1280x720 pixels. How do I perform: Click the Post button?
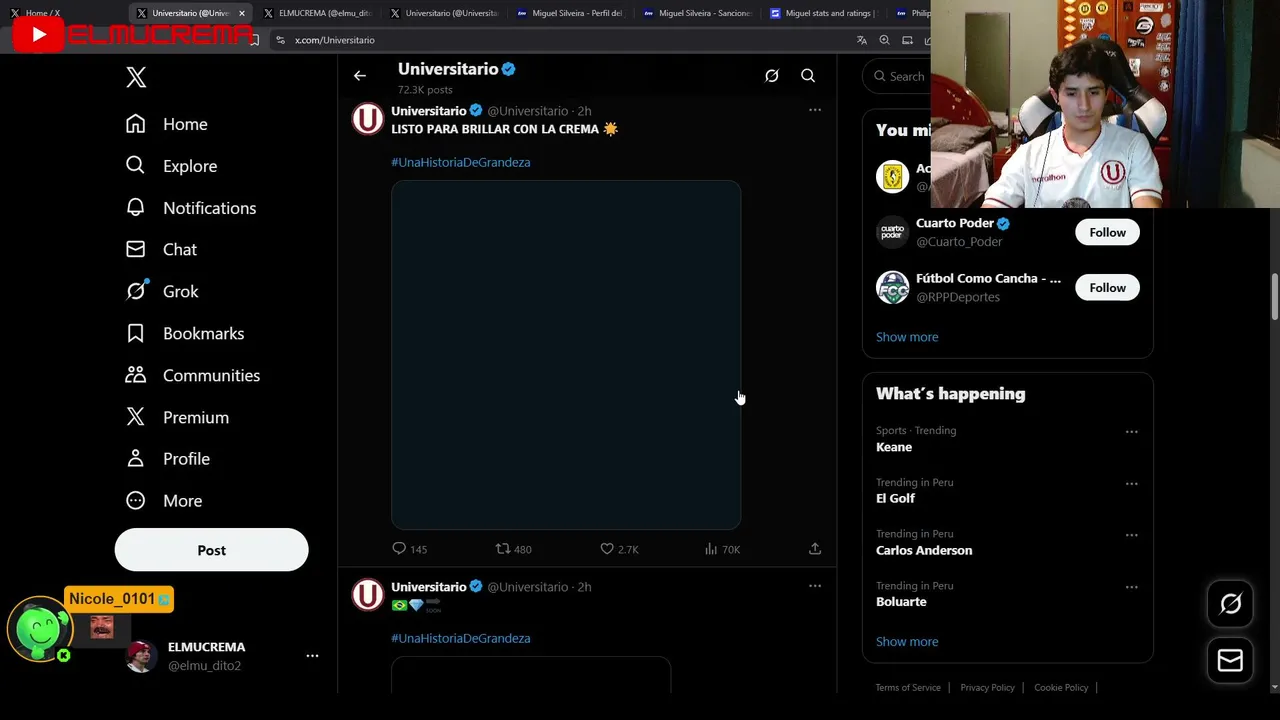211,550
